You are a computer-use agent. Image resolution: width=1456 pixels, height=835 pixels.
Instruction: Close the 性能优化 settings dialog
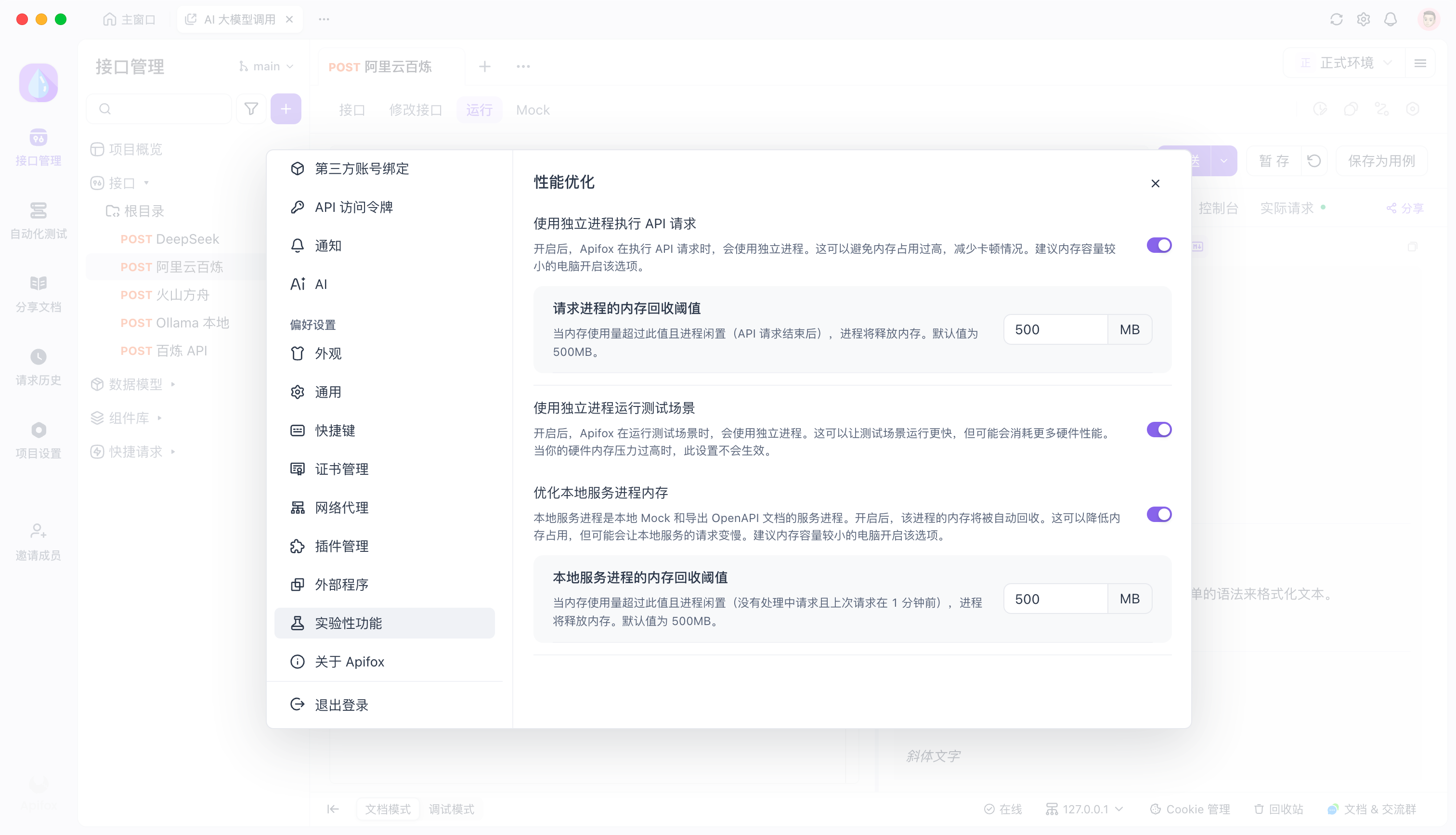[x=1155, y=183]
